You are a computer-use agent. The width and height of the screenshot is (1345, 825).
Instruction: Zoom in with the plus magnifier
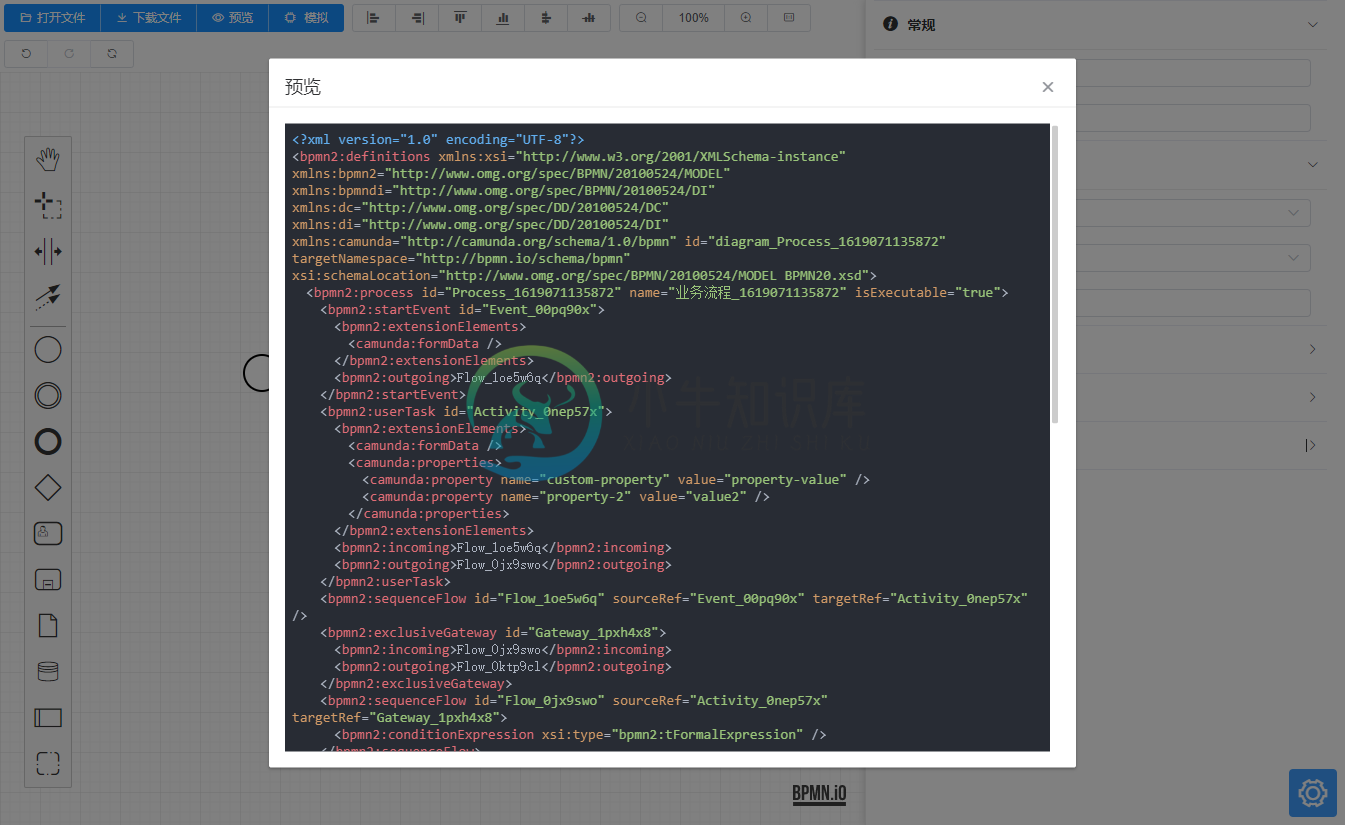746,18
